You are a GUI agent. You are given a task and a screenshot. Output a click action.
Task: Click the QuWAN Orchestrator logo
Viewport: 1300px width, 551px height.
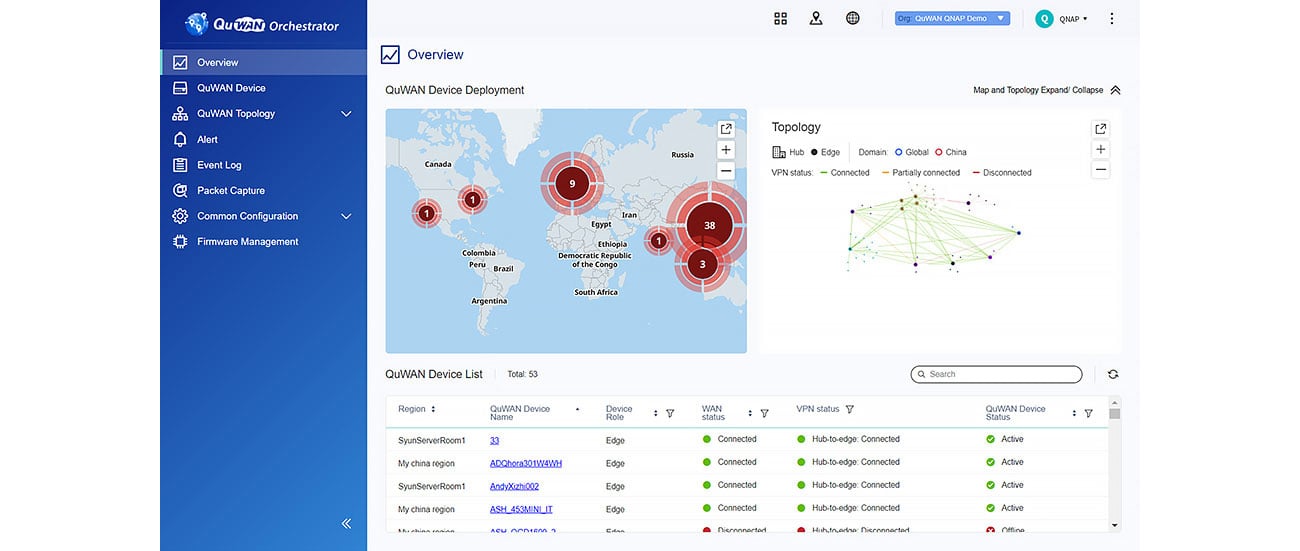coord(262,25)
